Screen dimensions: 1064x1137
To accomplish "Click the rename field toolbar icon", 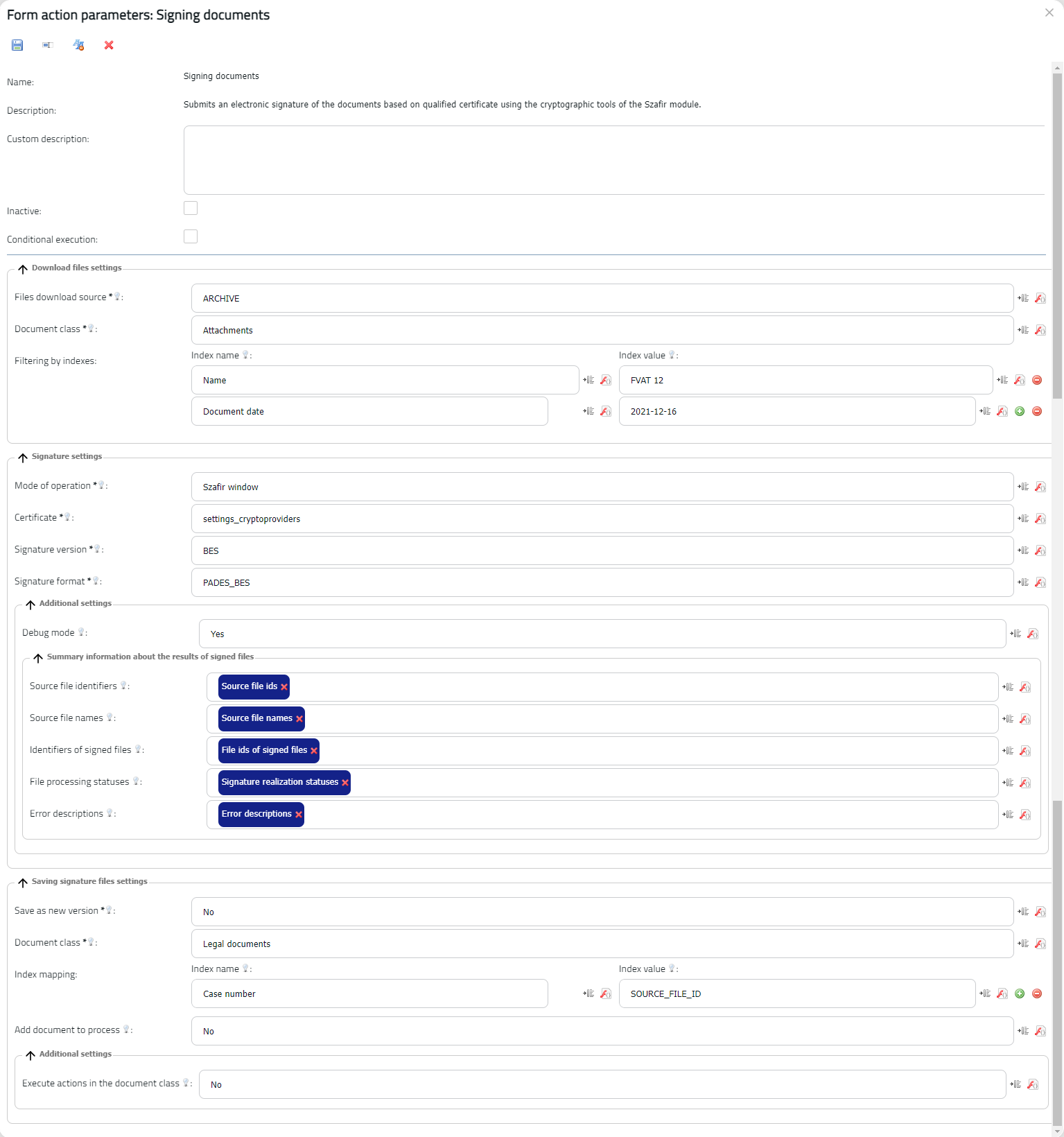I will pyautogui.click(x=48, y=45).
